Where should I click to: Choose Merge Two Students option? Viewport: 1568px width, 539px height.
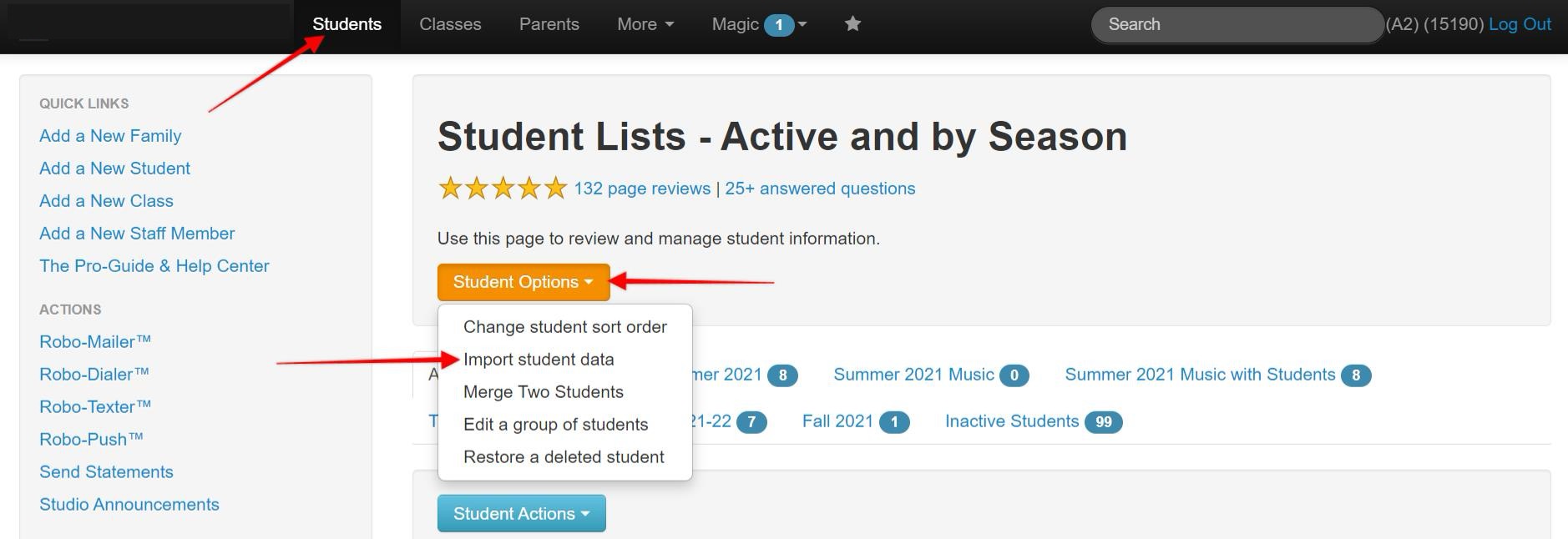544,392
